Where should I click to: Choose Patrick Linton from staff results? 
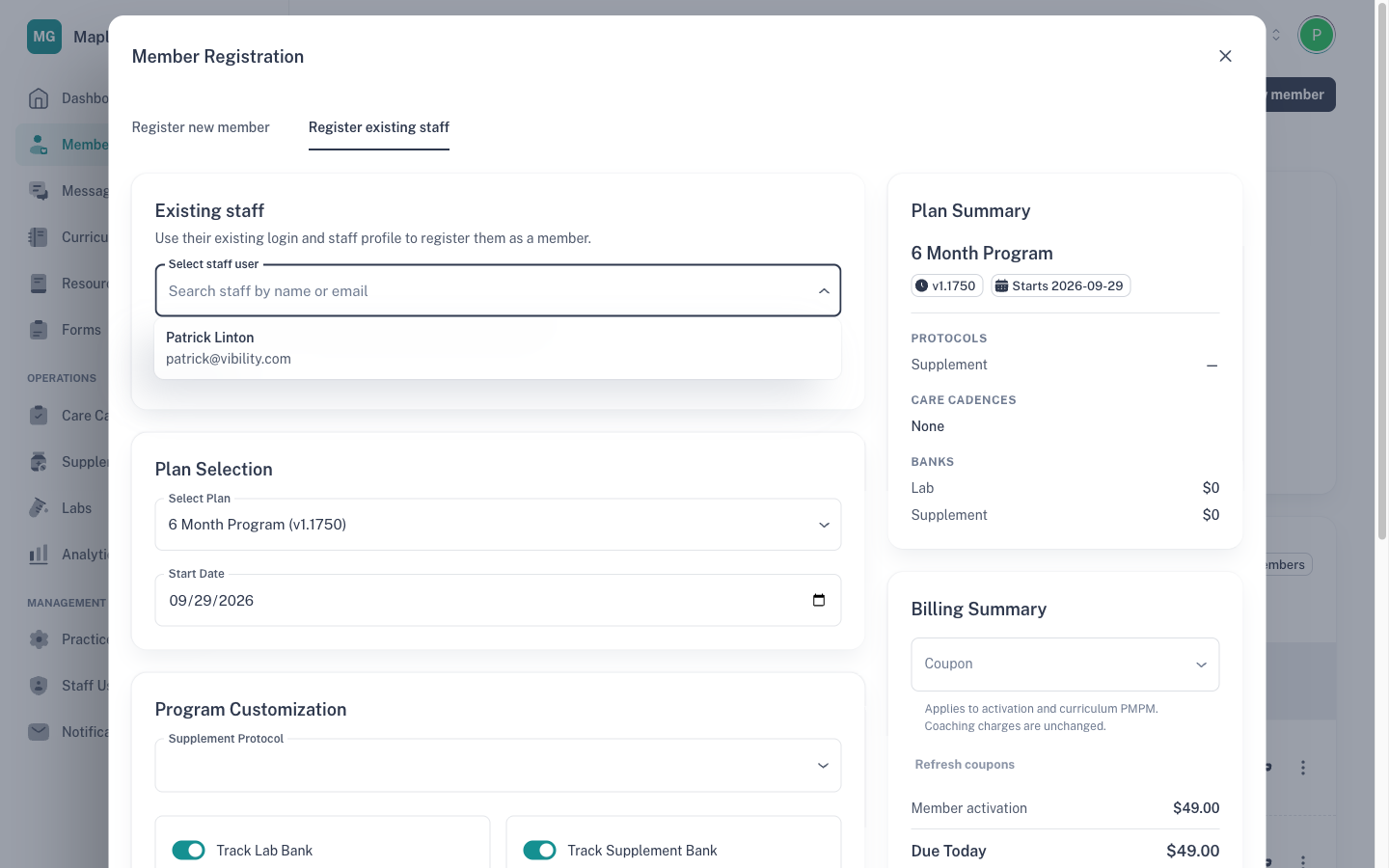498,348
